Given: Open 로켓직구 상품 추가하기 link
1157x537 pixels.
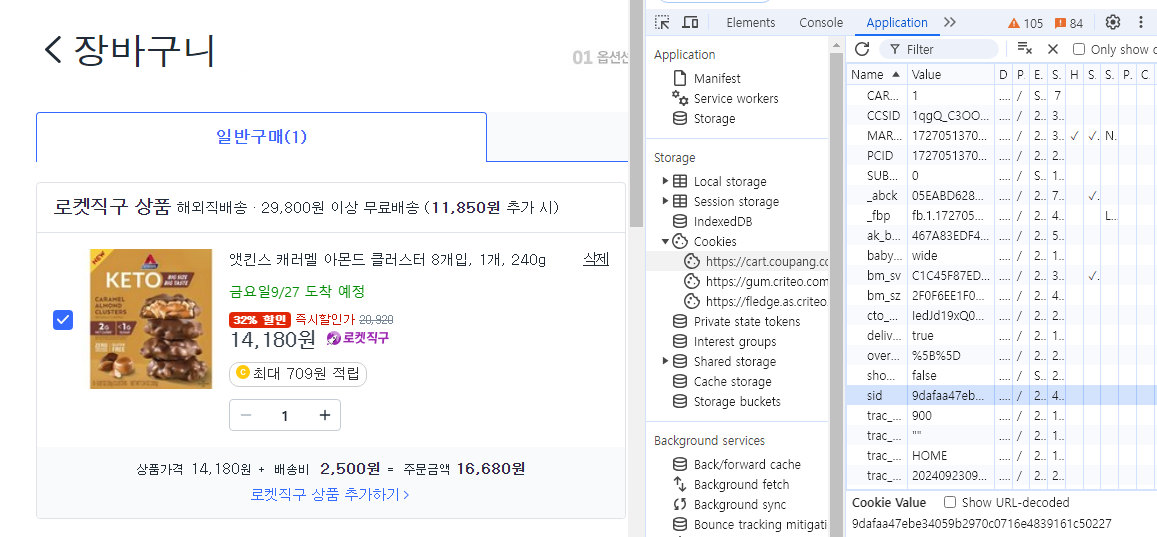Looking at the screenshot, I should click(331, 493).
